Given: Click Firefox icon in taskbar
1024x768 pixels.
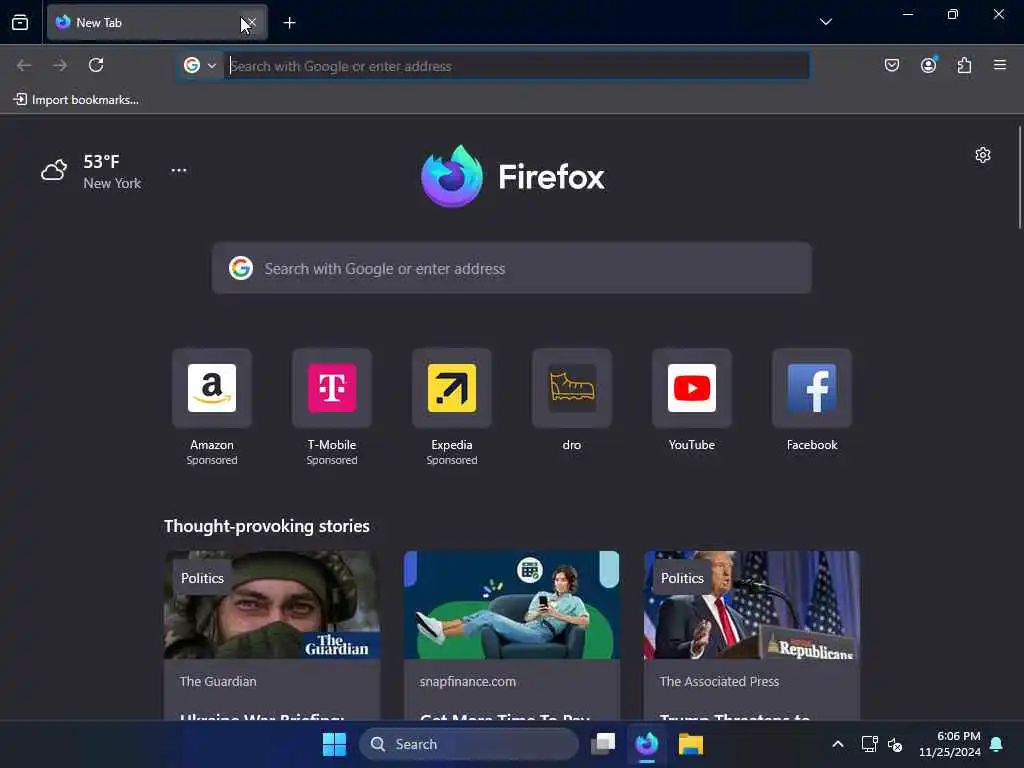Looking at the screenshot, I should coord(647,744).
